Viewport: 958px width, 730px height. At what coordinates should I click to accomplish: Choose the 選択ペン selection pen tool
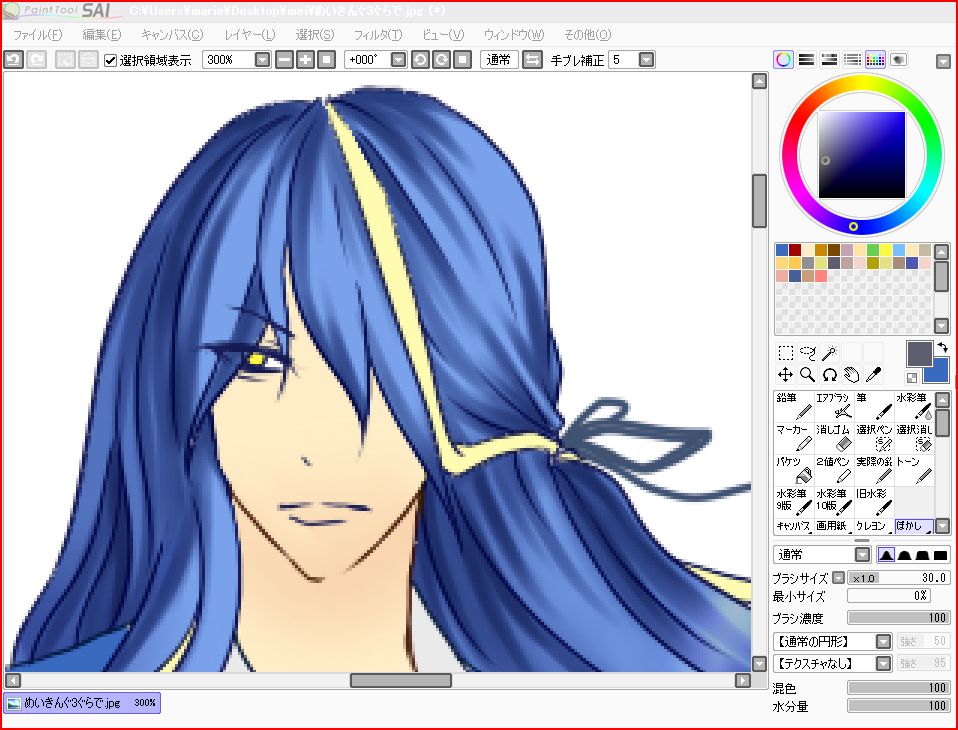point(874,438)
